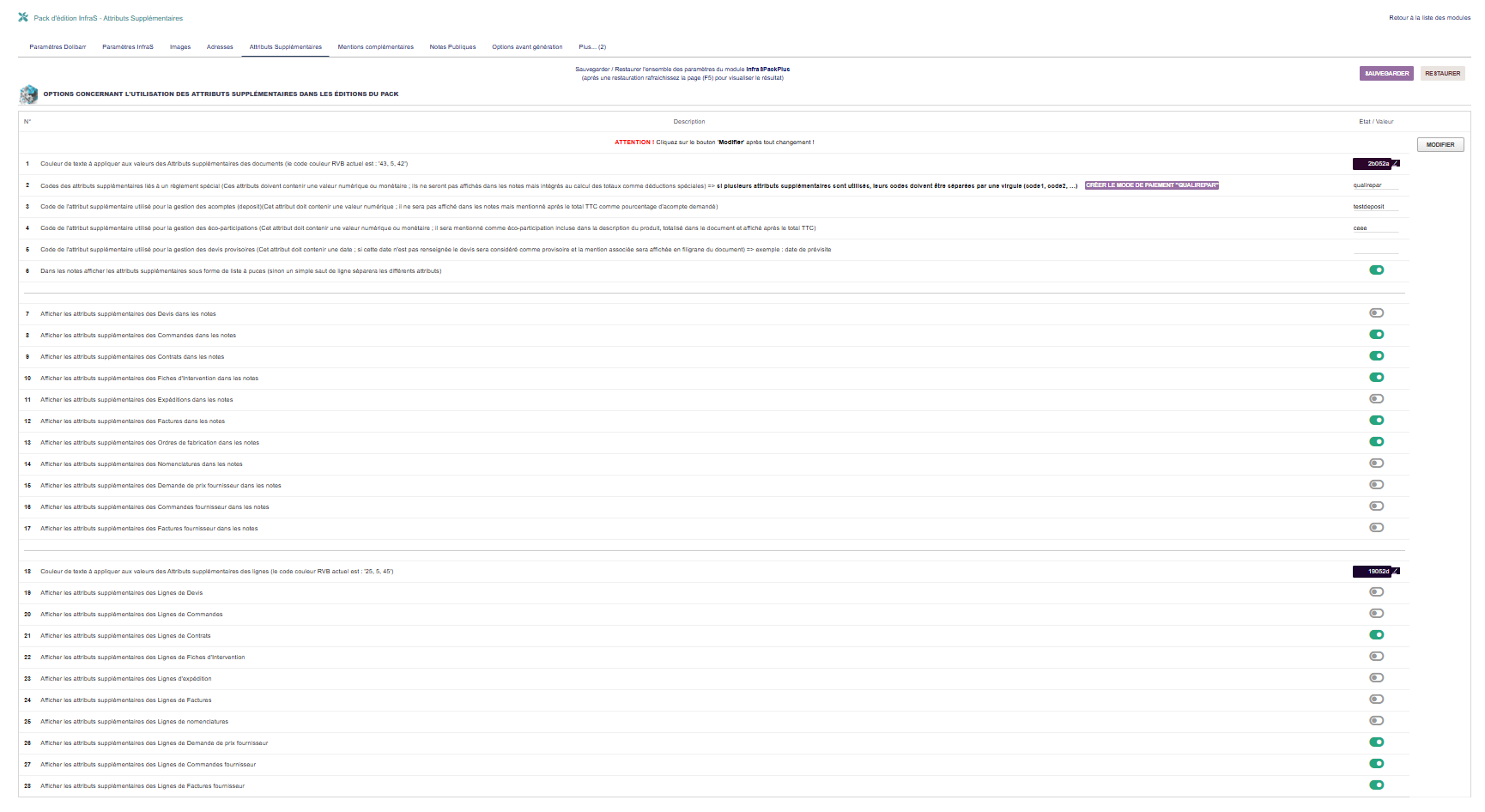
Task: Expand the 'Plus... (2)' tab menu
Action: pos(592,47)
